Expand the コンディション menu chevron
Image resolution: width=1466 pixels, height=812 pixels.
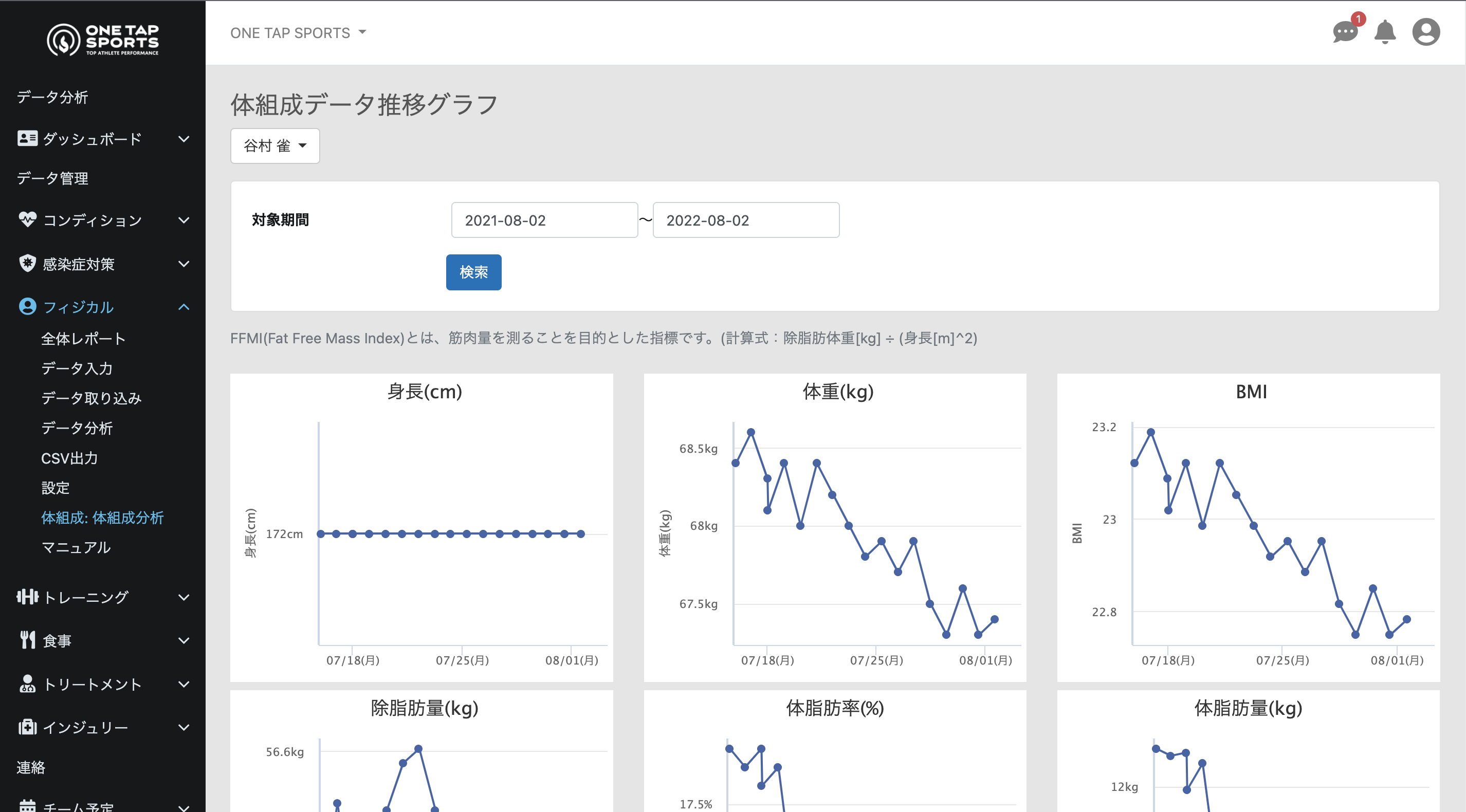(x=184, y=220)
